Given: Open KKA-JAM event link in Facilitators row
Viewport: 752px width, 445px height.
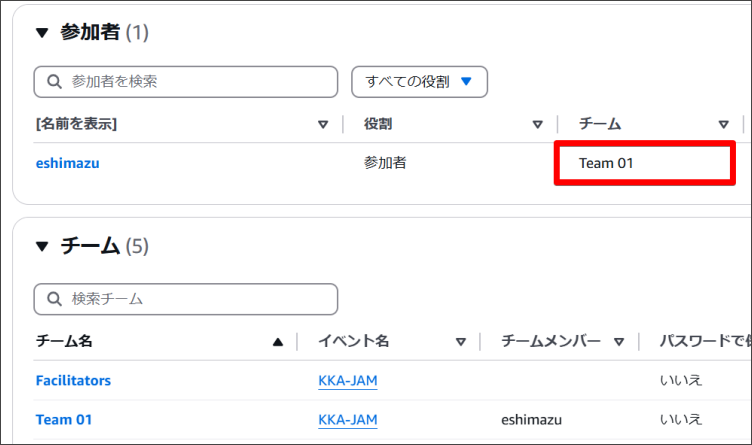Looking at the screenshot, I should (347, 380).
